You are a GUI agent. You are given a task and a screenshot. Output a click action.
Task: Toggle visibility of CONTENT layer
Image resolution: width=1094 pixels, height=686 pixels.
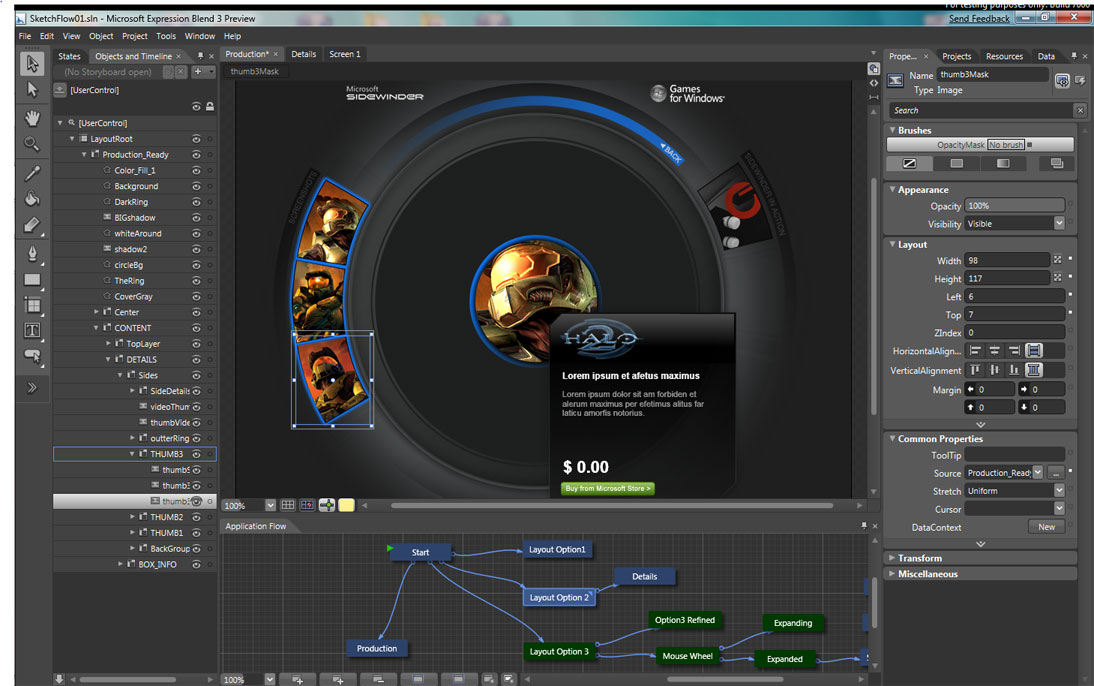196,328
